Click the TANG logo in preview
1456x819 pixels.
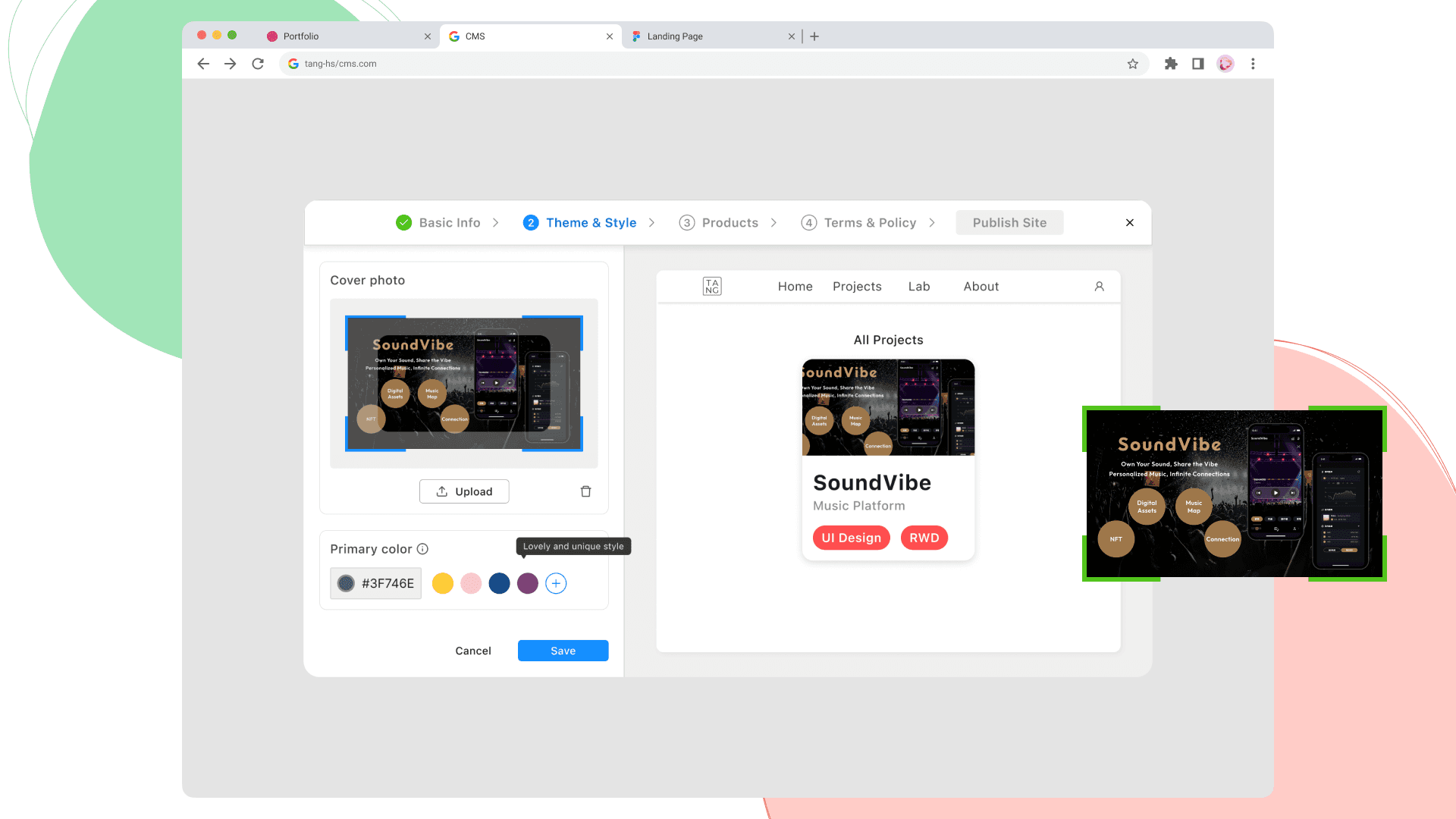(x=711, y=287)
